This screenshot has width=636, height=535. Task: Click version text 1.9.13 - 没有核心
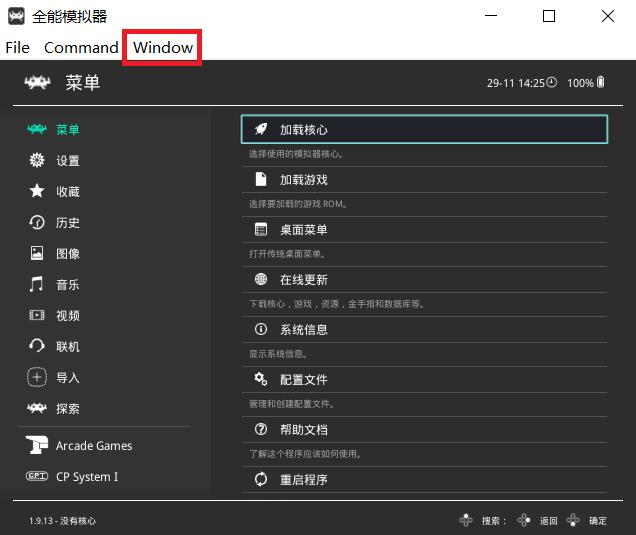coord(62,521)
